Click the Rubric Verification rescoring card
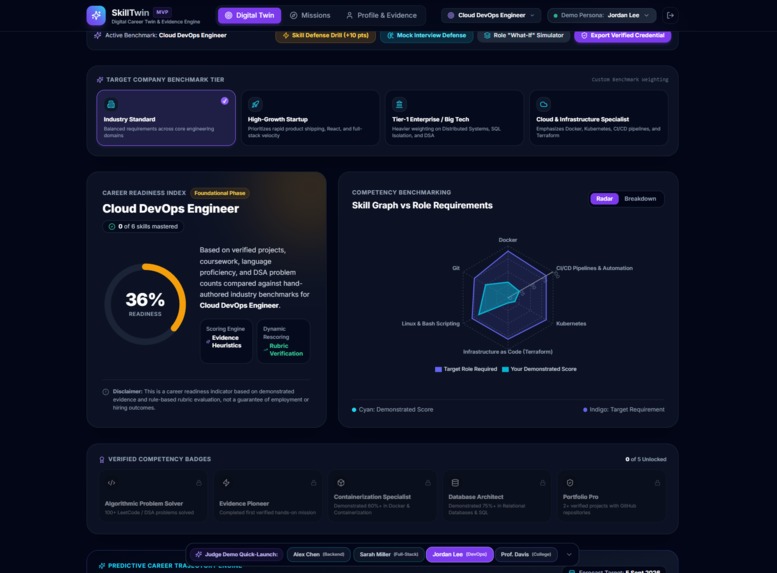 click(283, 341)
